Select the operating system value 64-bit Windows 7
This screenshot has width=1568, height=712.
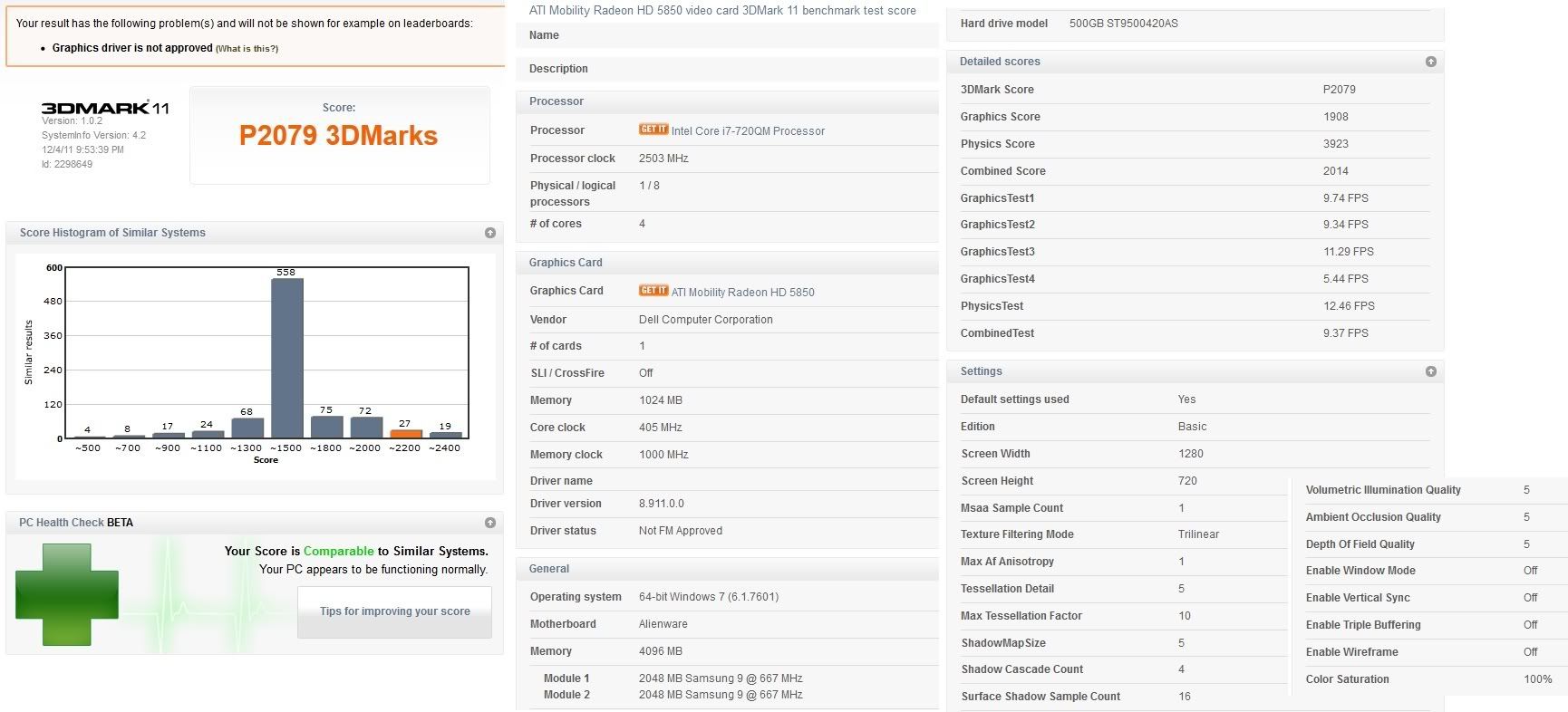point(709,597)
